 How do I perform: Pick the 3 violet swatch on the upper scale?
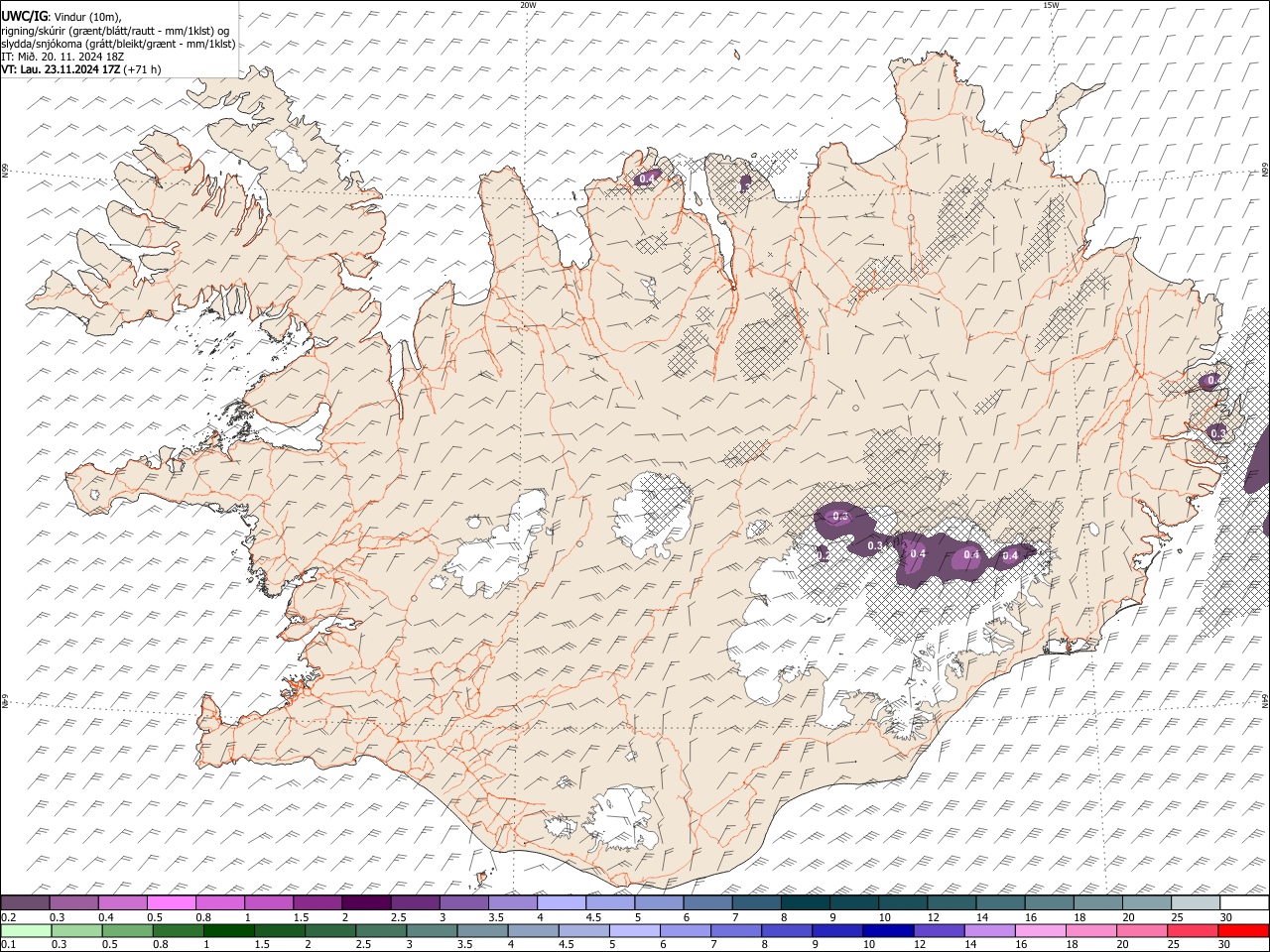point(464,903)
